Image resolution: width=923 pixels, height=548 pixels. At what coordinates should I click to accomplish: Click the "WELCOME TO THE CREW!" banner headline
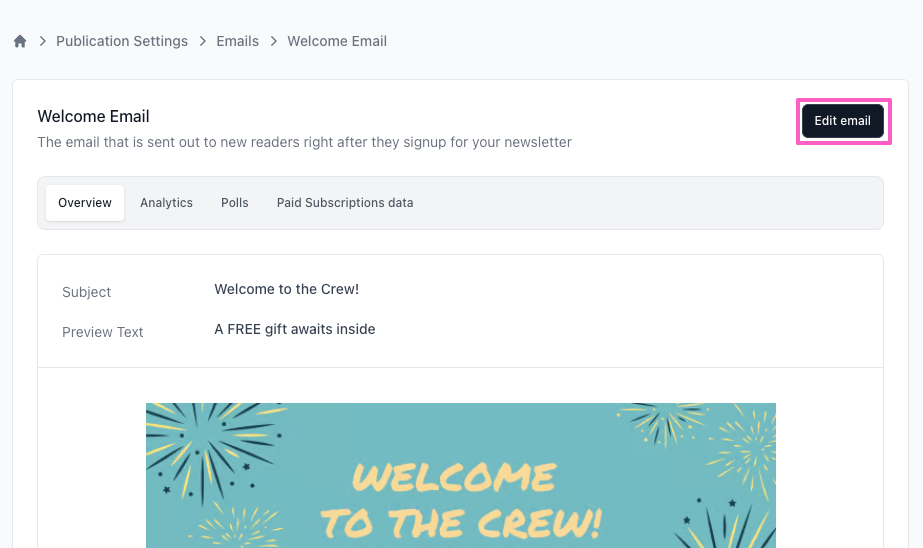point(461,499)
